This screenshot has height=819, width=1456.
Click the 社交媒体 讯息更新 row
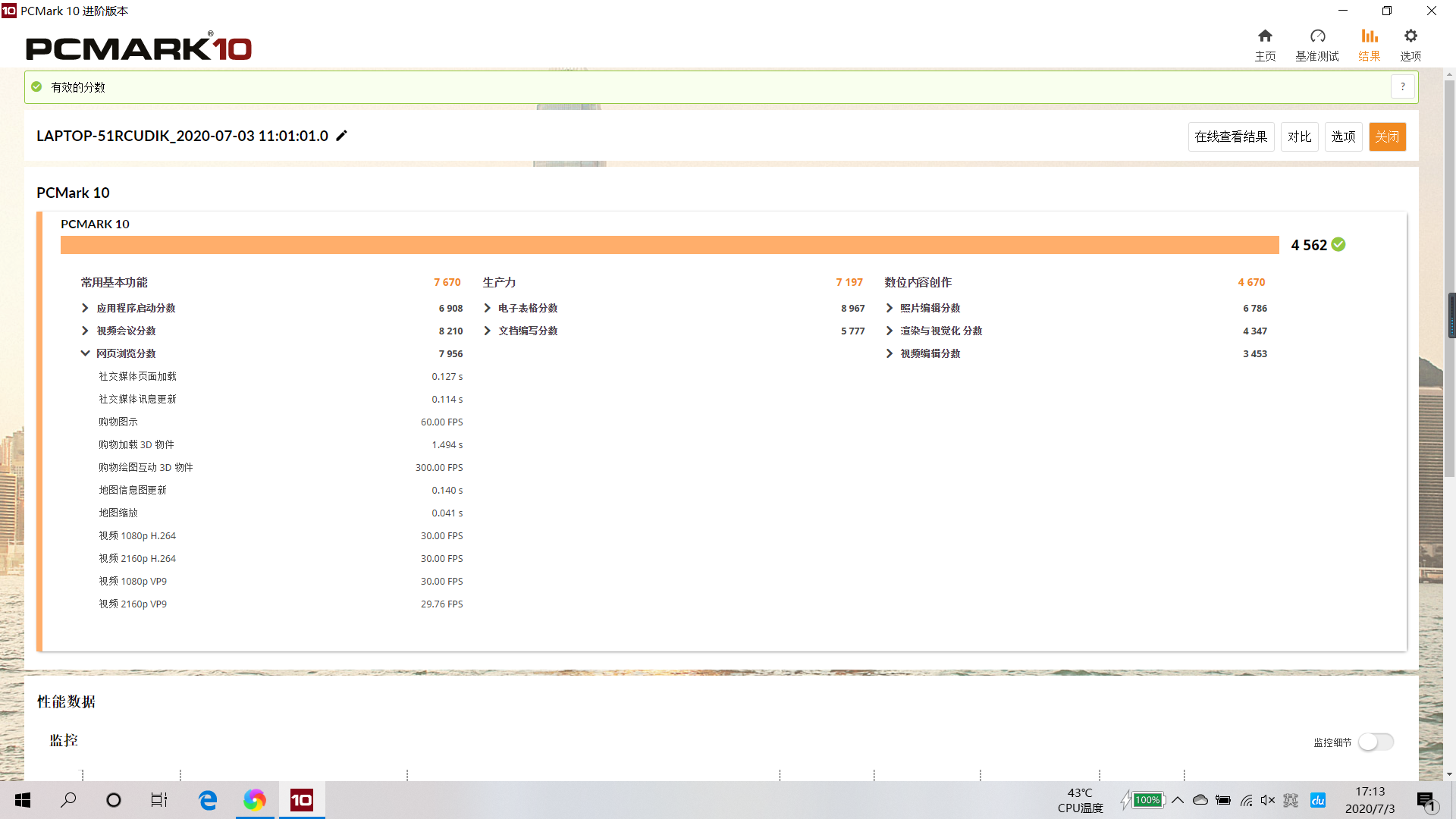pos(281,399)
